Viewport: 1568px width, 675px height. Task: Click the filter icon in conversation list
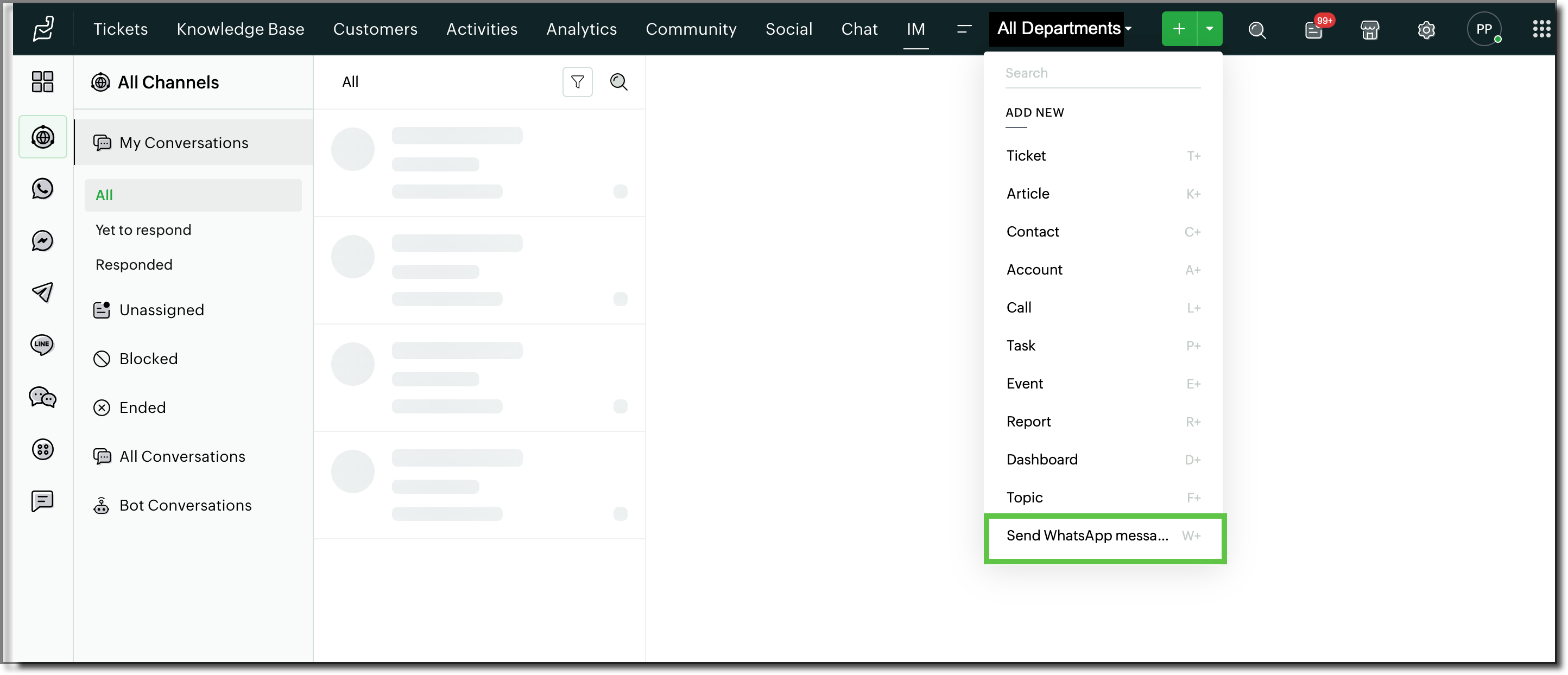tap(577, 81)
